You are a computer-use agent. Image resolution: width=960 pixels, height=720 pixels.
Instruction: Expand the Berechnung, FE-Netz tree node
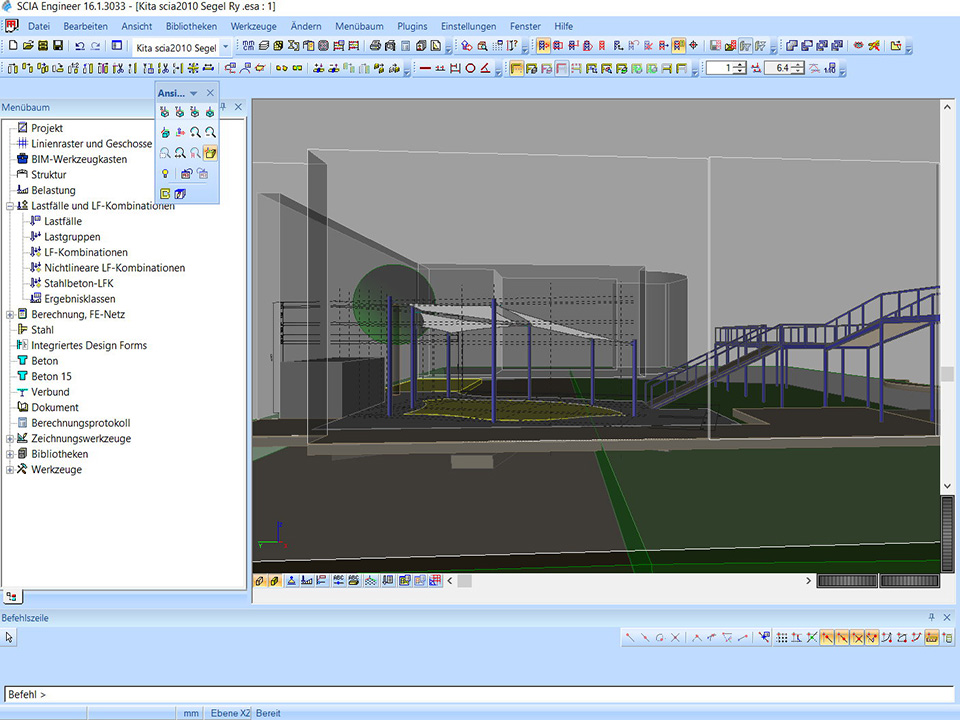click(10, 314)
